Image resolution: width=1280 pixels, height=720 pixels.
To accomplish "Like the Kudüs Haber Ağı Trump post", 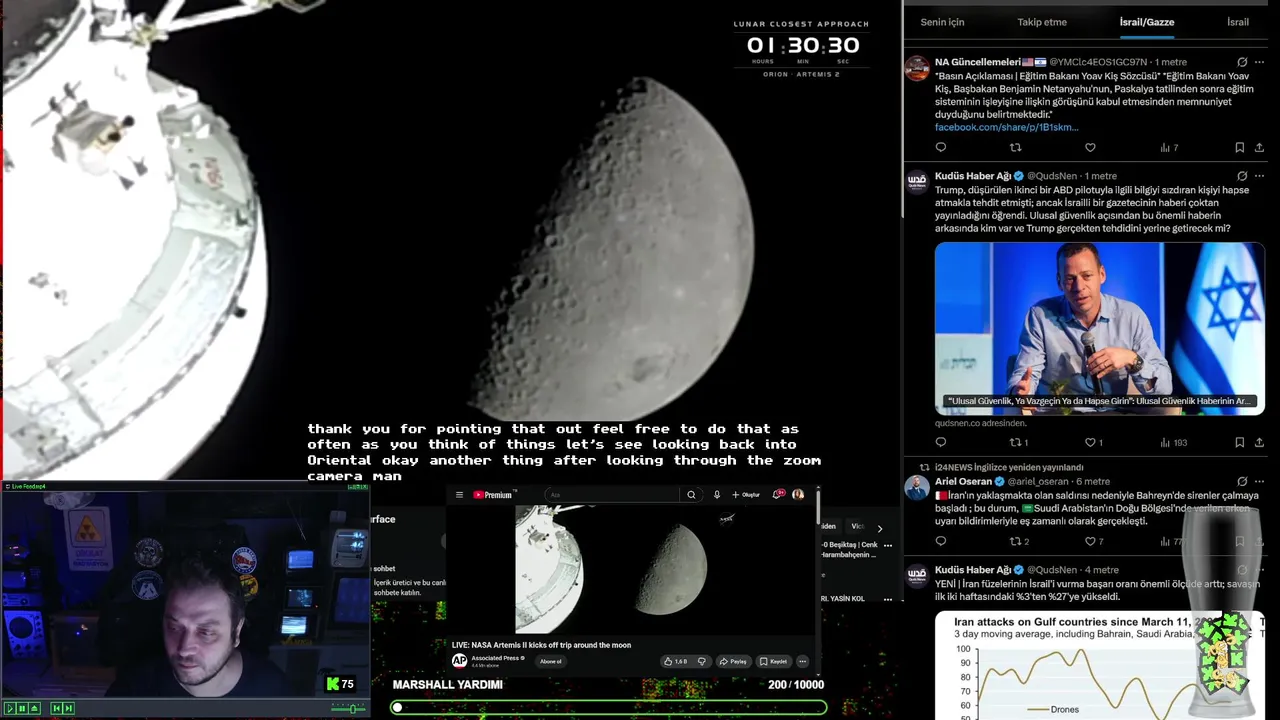I will tap(1094, 442).
